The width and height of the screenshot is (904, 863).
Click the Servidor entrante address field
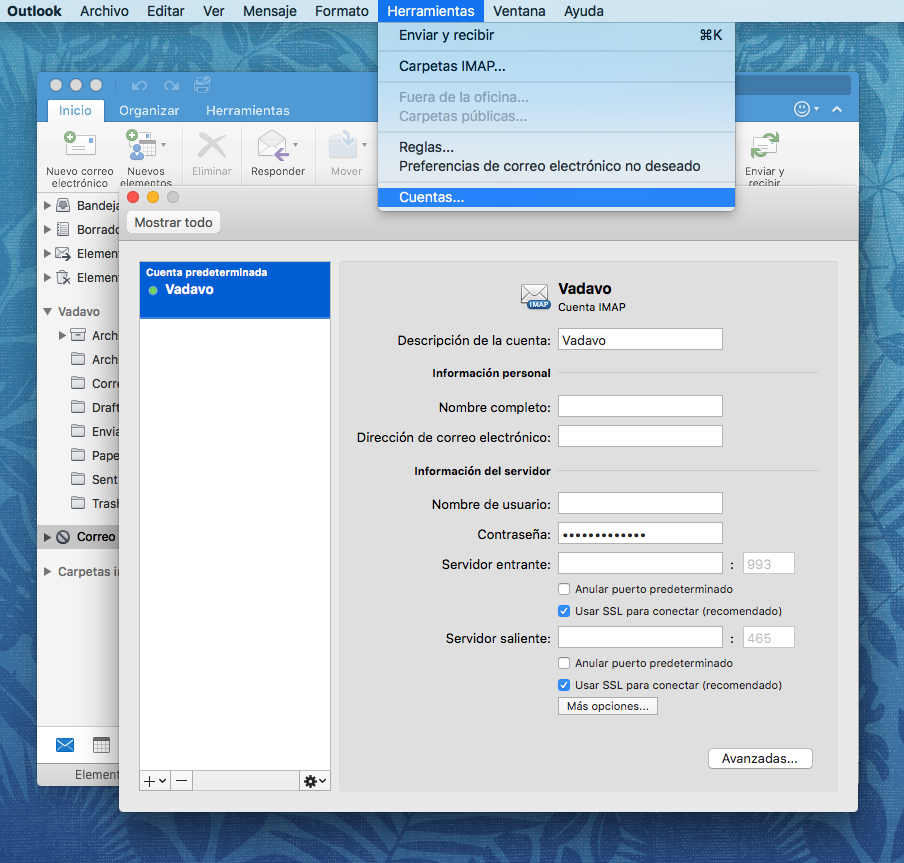pyautogui.click(x=640, y=563)
